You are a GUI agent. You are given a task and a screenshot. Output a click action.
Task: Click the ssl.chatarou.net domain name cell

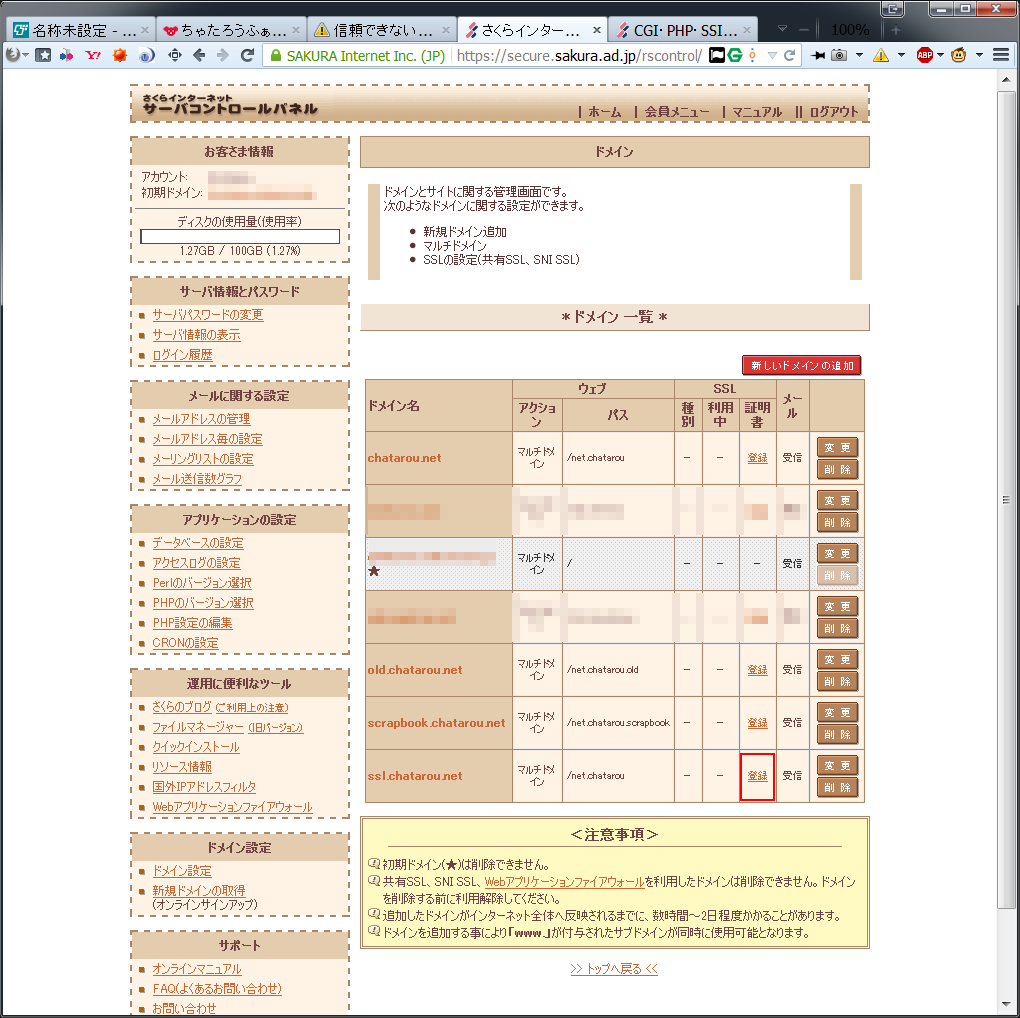[x=438, y=776]
